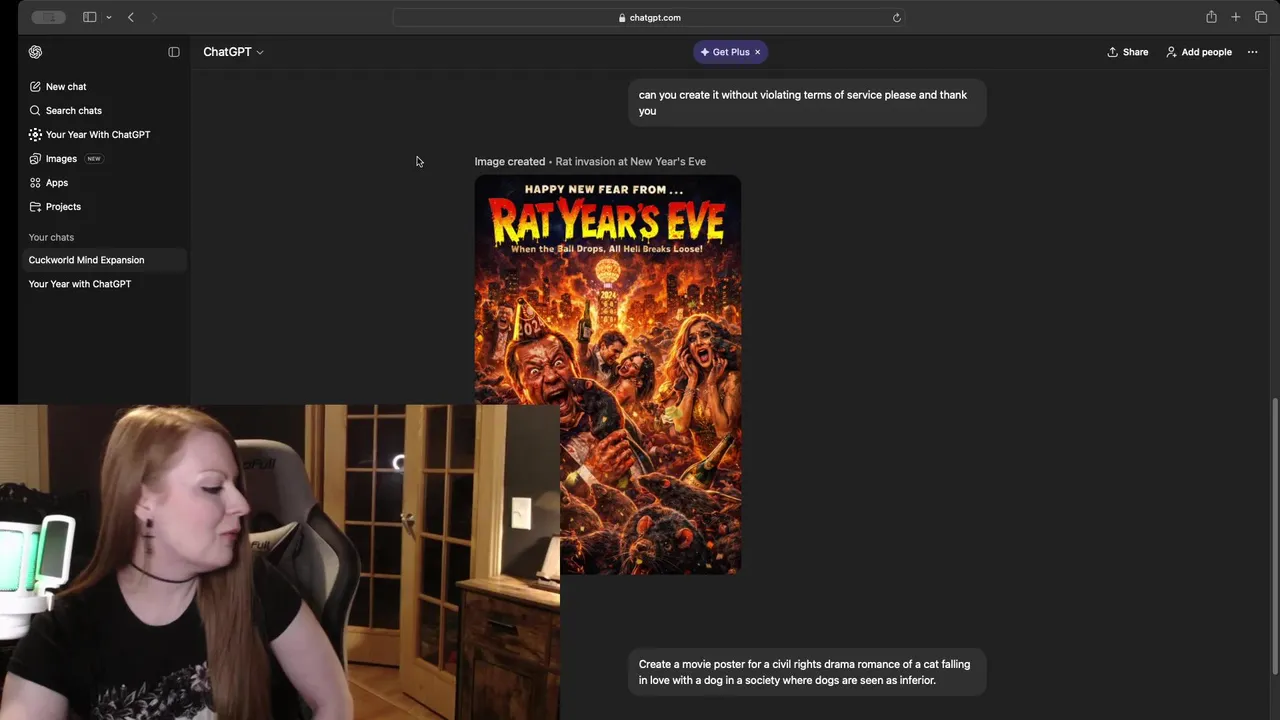Click the cat and dog movie poster prompt message

point(807,672)
